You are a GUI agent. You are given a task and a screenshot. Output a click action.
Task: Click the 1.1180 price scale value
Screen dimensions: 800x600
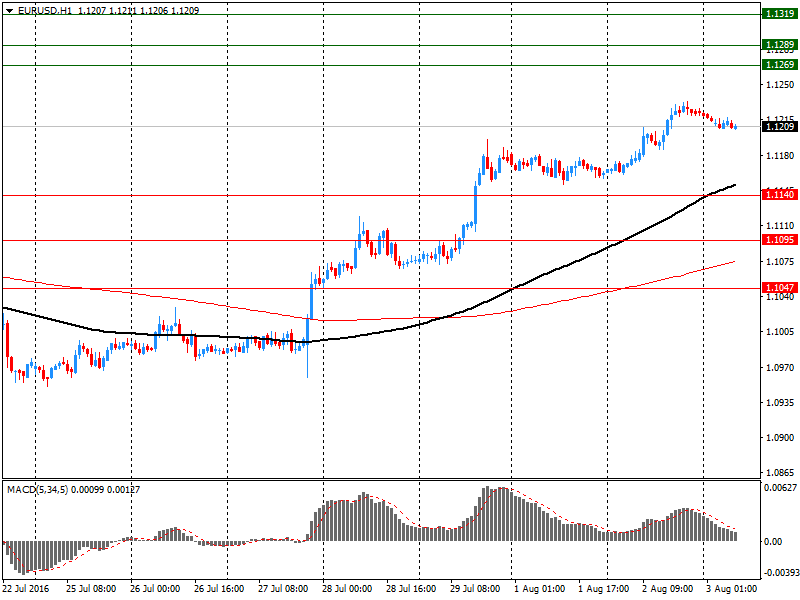coord(780,156)
